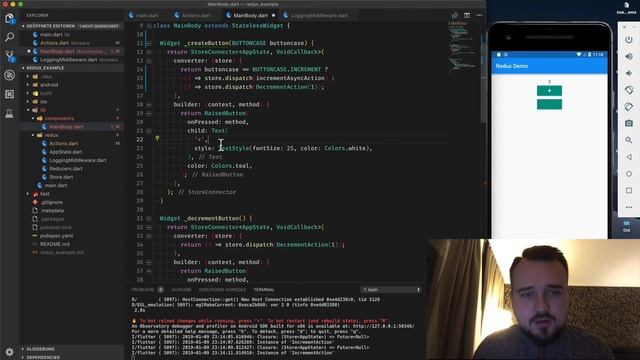Open Reducers.dart in the file tree
640x360 pixels.
pos(65,169)
